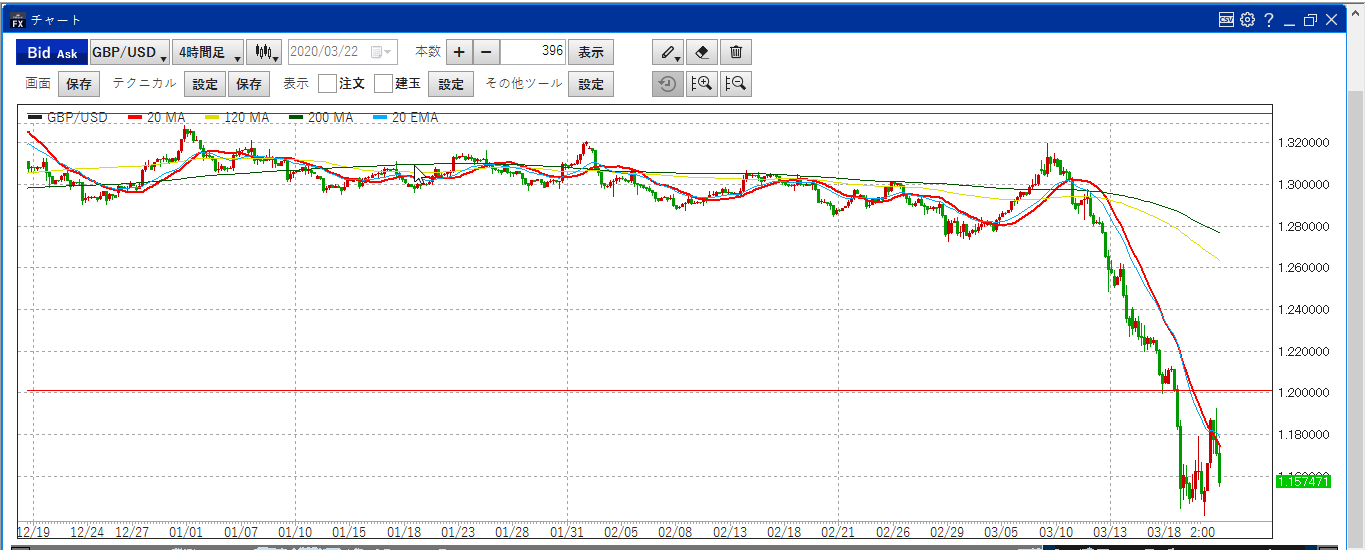Image resolution: width=1366 pixels, height=550 pixels.
Task: Maximize the chart window
Action: [1310, 19]
